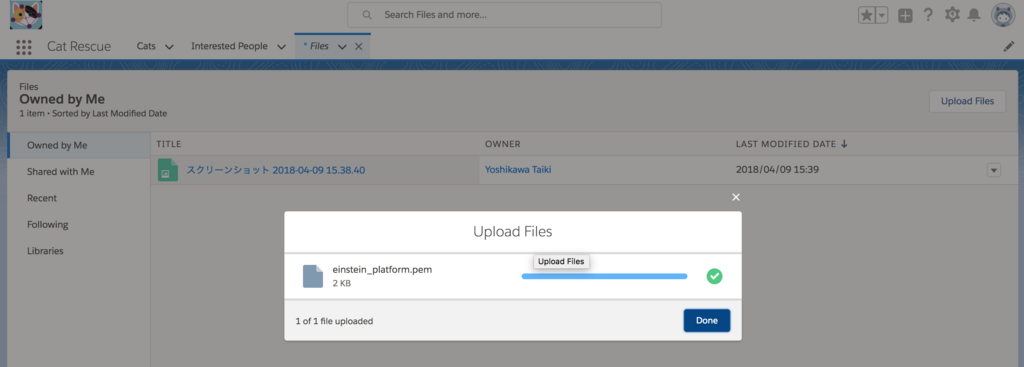The width and height of the screenshot is (1024, 367).
Task: Click the Cat Rescue app name
Action: tap(79, 46)
